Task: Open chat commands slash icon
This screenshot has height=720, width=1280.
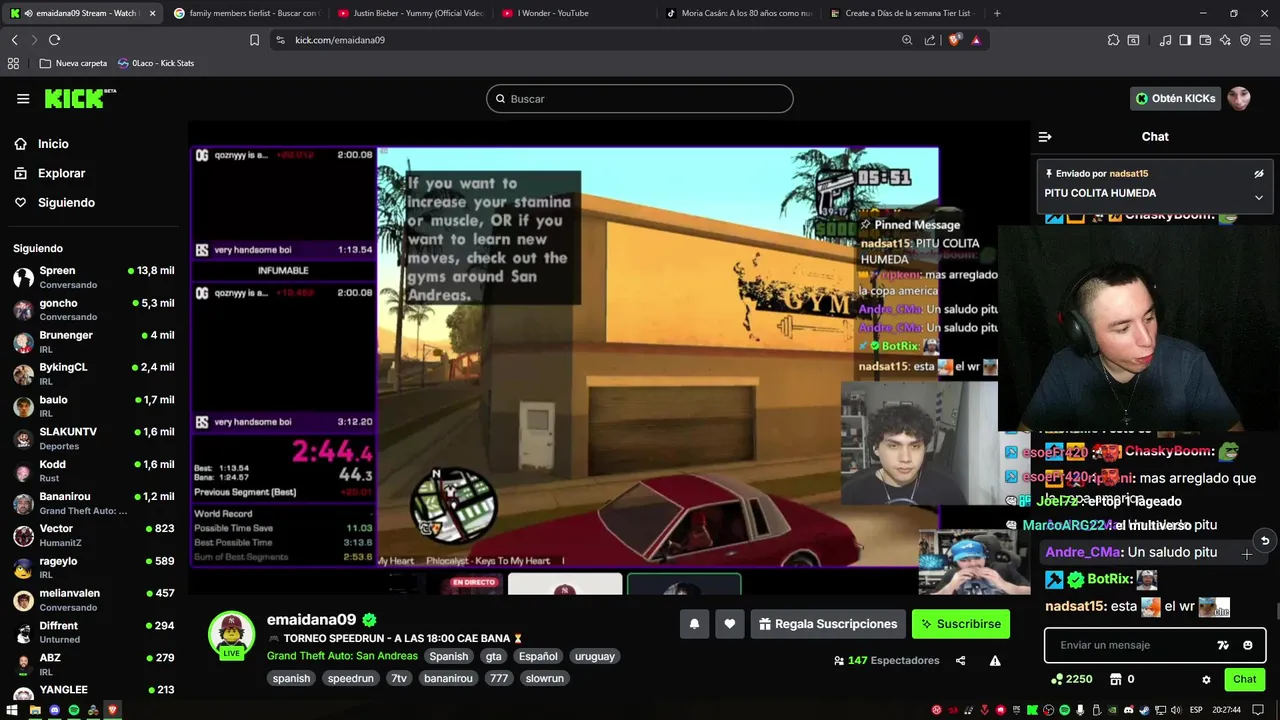Action: pyautogui.click(x=1223, y=645)
